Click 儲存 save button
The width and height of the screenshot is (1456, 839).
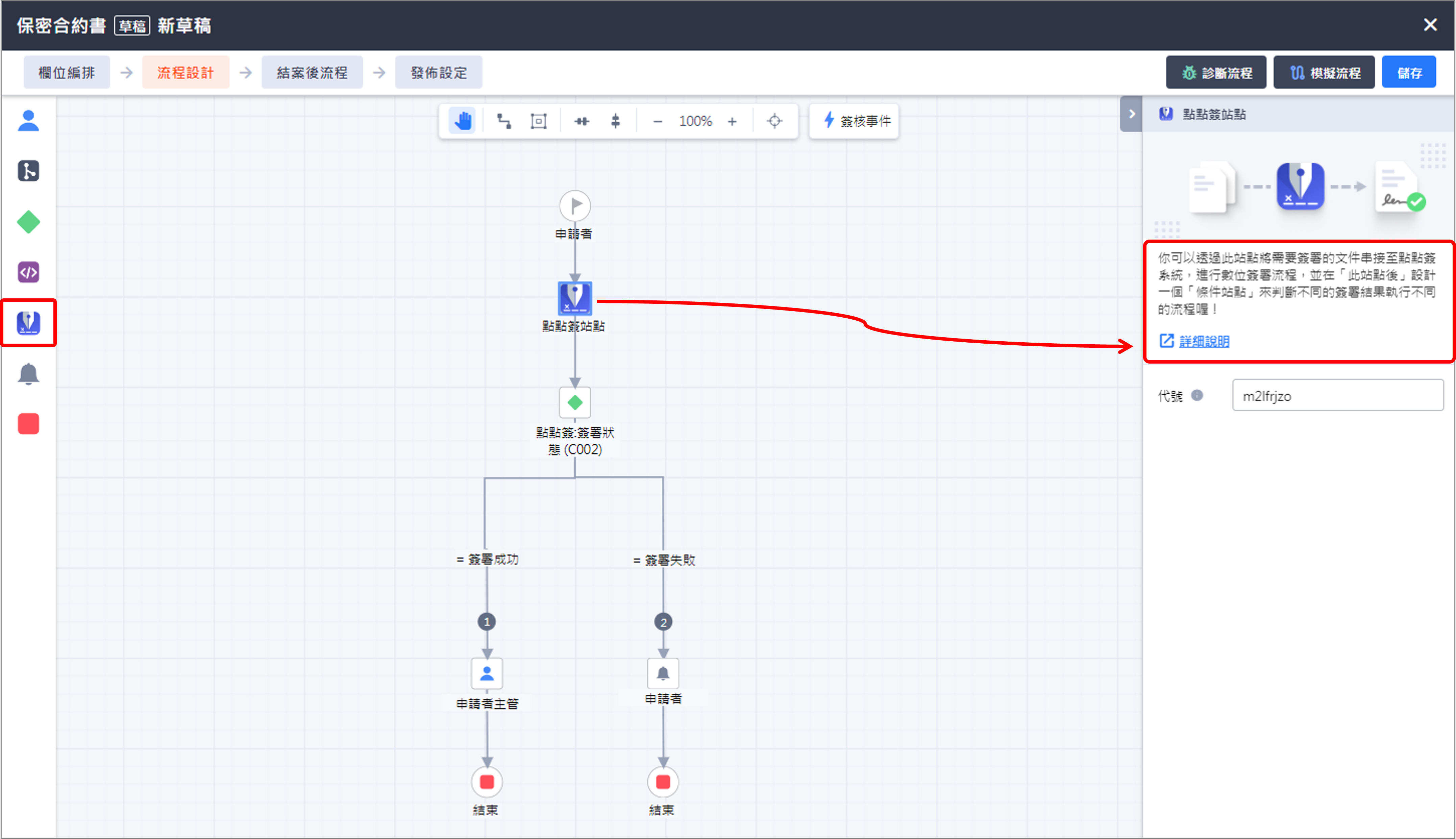1409,73
